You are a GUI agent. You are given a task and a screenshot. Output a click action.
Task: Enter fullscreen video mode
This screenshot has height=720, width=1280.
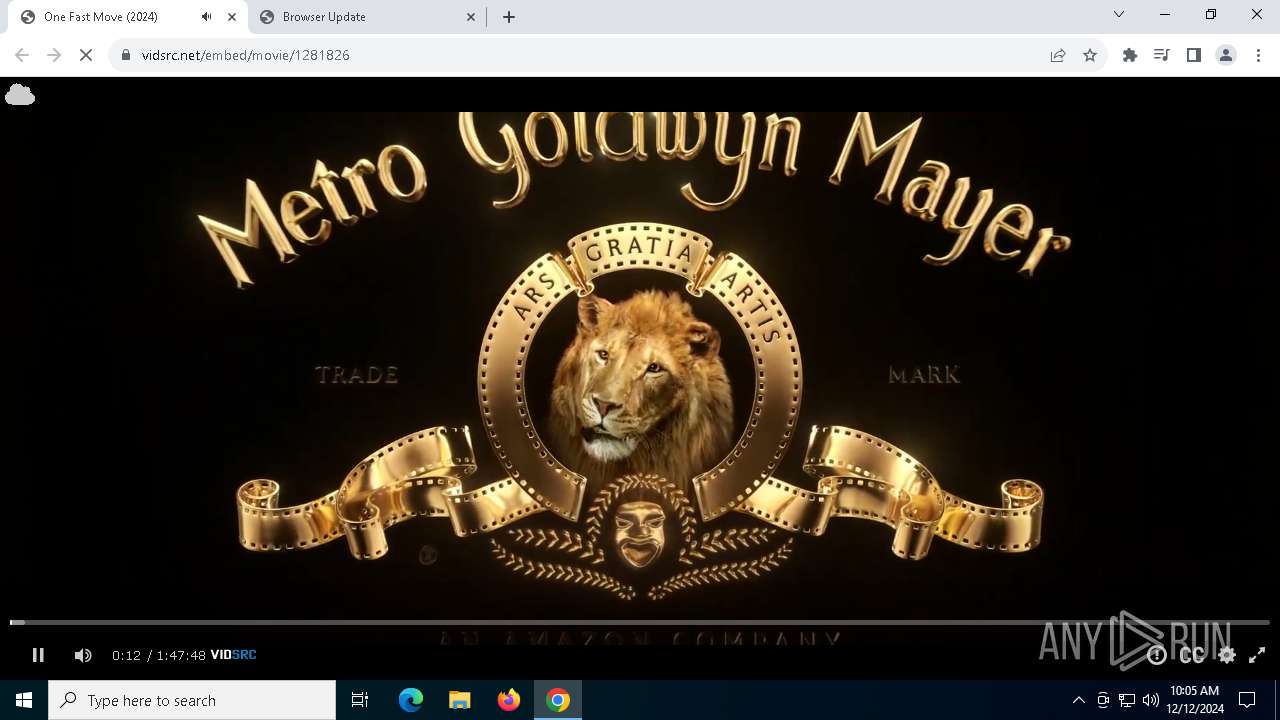pos(1257,655)
